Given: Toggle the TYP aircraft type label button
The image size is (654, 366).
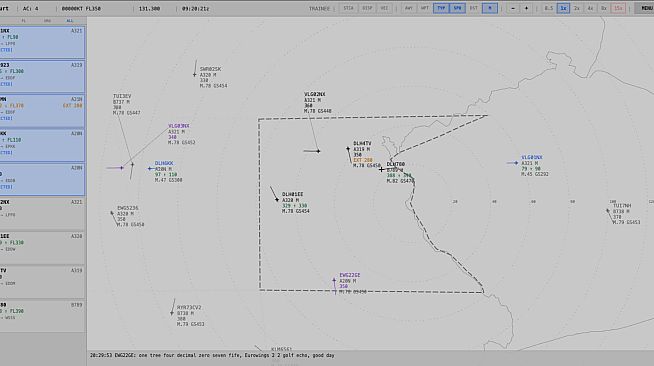Looking at the screenshot, I should point(441,8).
